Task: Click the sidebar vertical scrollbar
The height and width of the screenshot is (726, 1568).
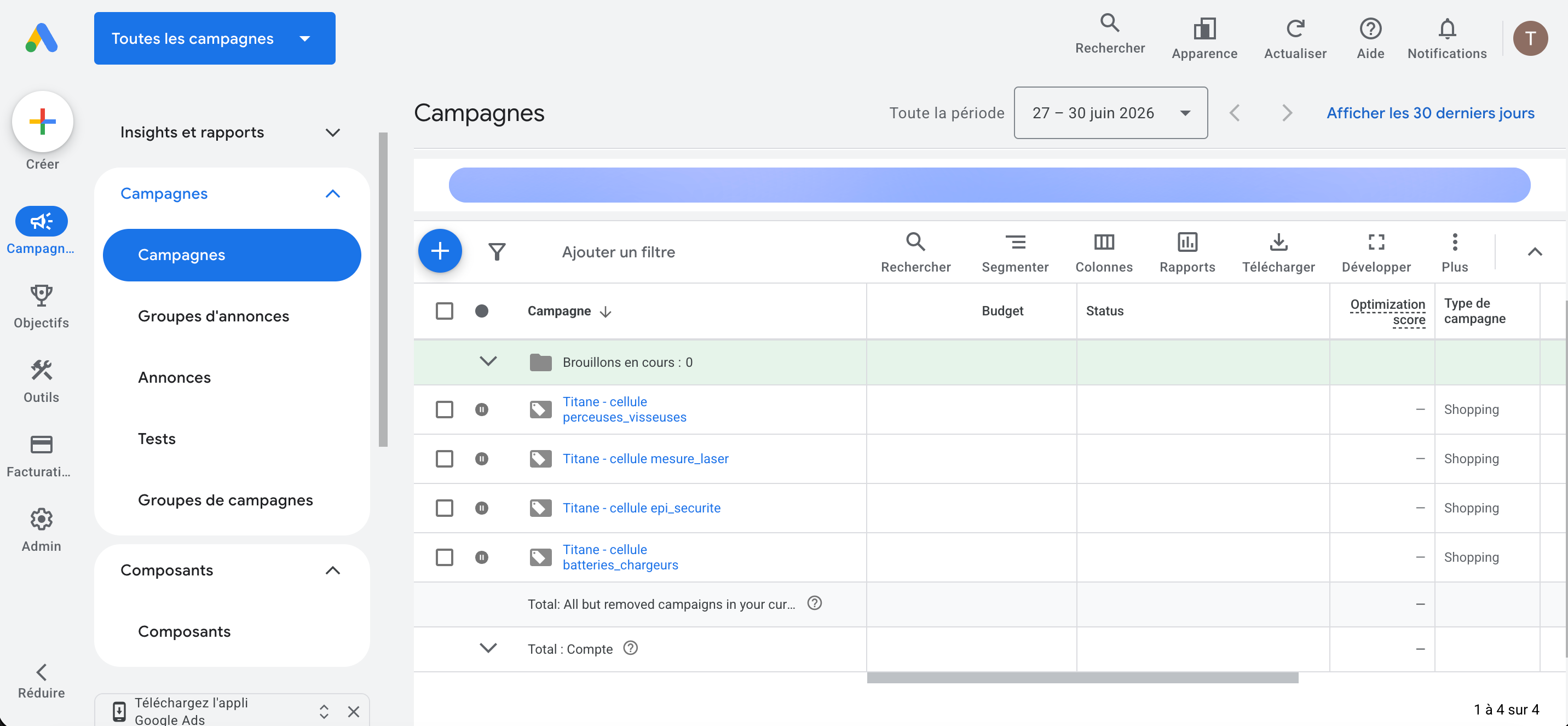Action: (383, 290)
